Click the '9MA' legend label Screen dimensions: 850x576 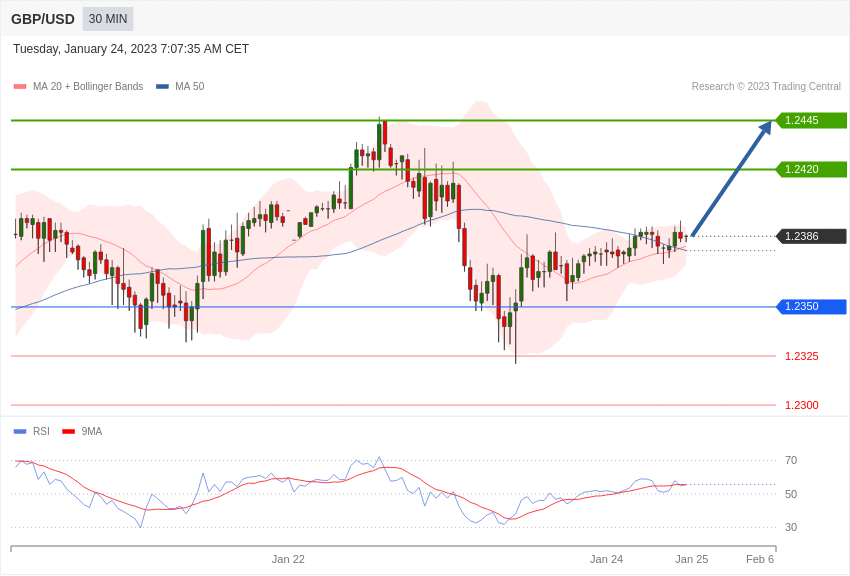click(92, 431)
